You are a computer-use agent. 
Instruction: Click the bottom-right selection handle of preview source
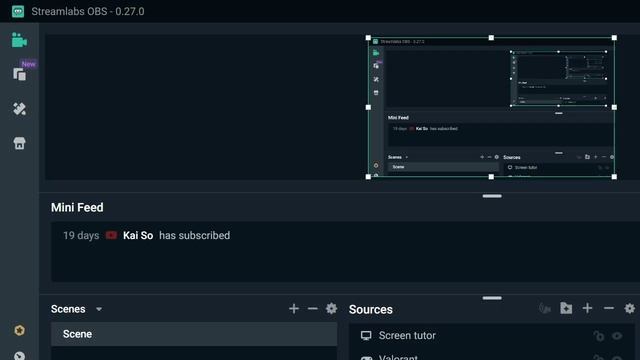click(614, 177)
